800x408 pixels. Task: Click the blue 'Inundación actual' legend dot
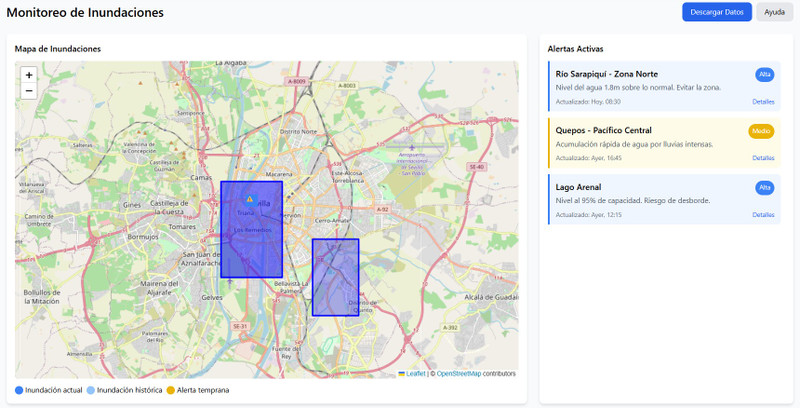(19, 390)
